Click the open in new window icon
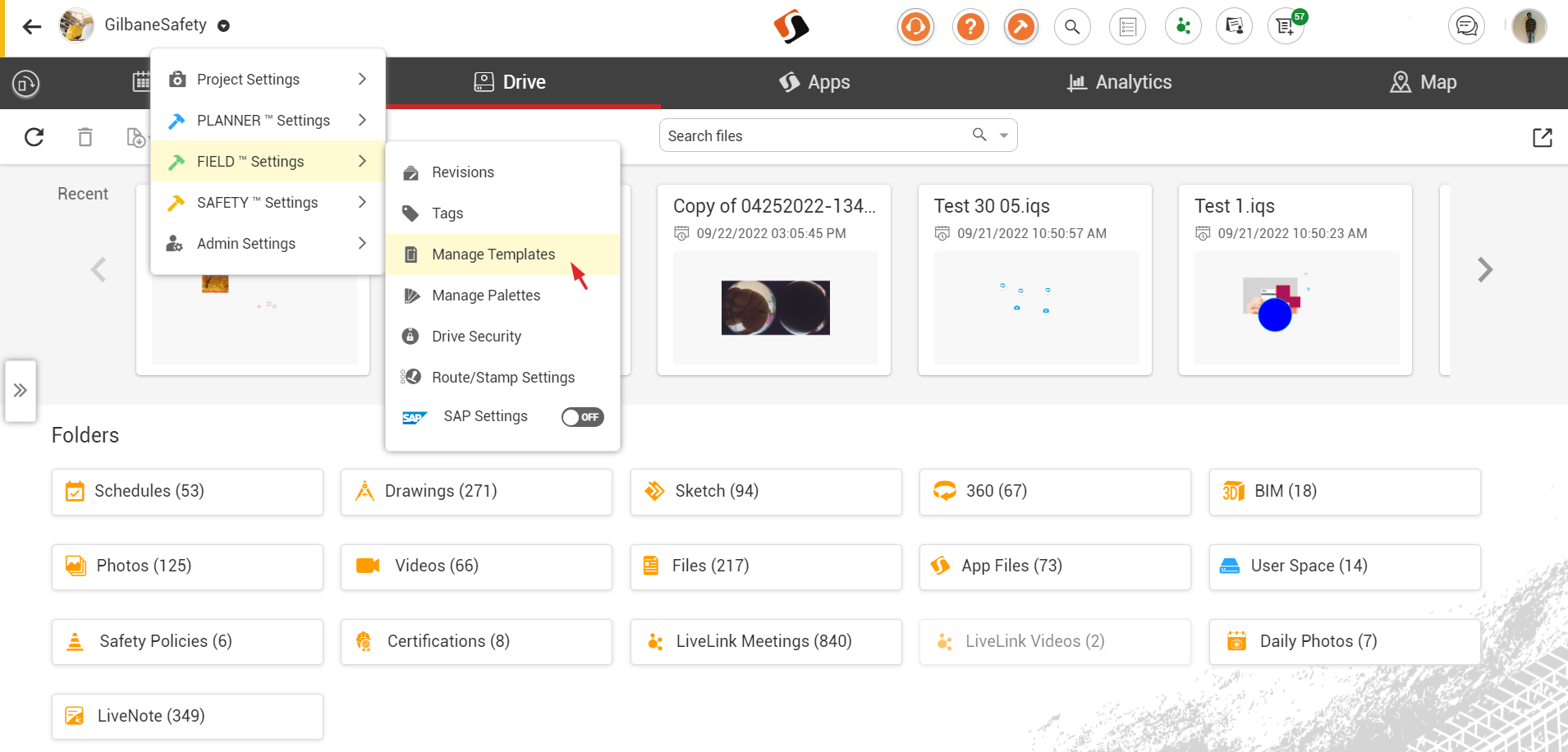 pos(1543,137)
